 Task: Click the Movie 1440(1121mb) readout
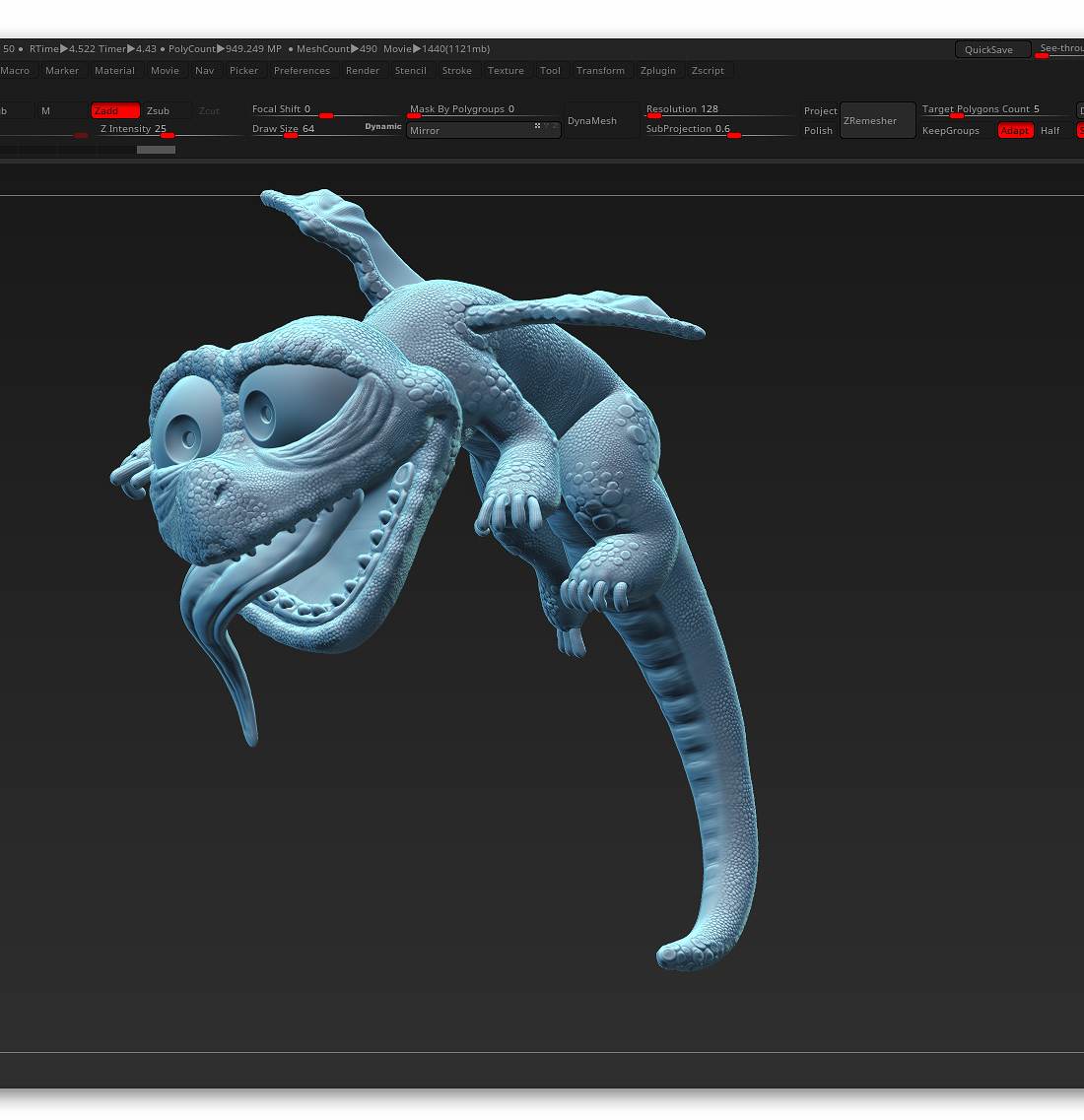436,49
